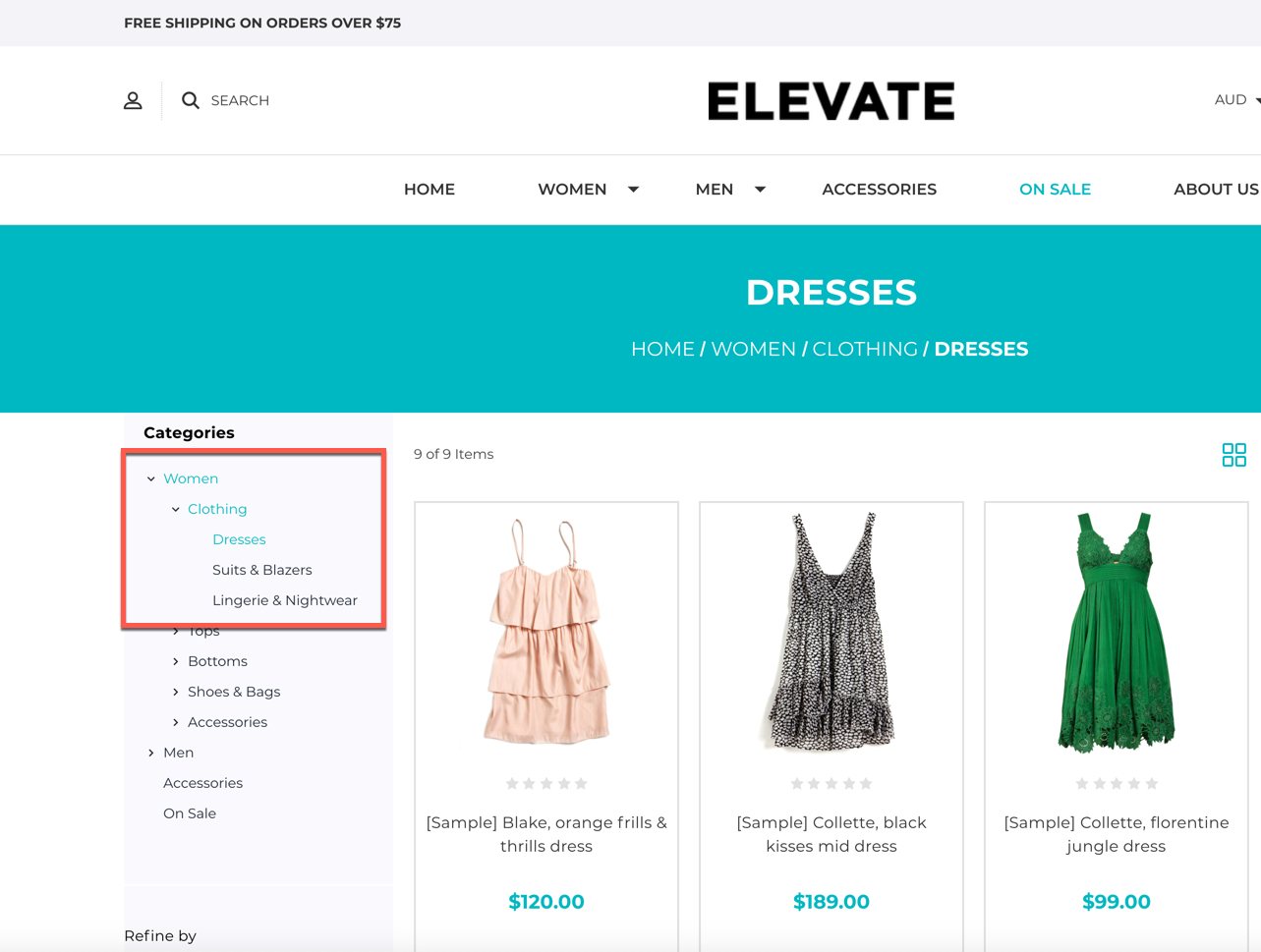Select Shoes & Bags category link
The width and height of the screenshot is (1261, 952).
234,692
